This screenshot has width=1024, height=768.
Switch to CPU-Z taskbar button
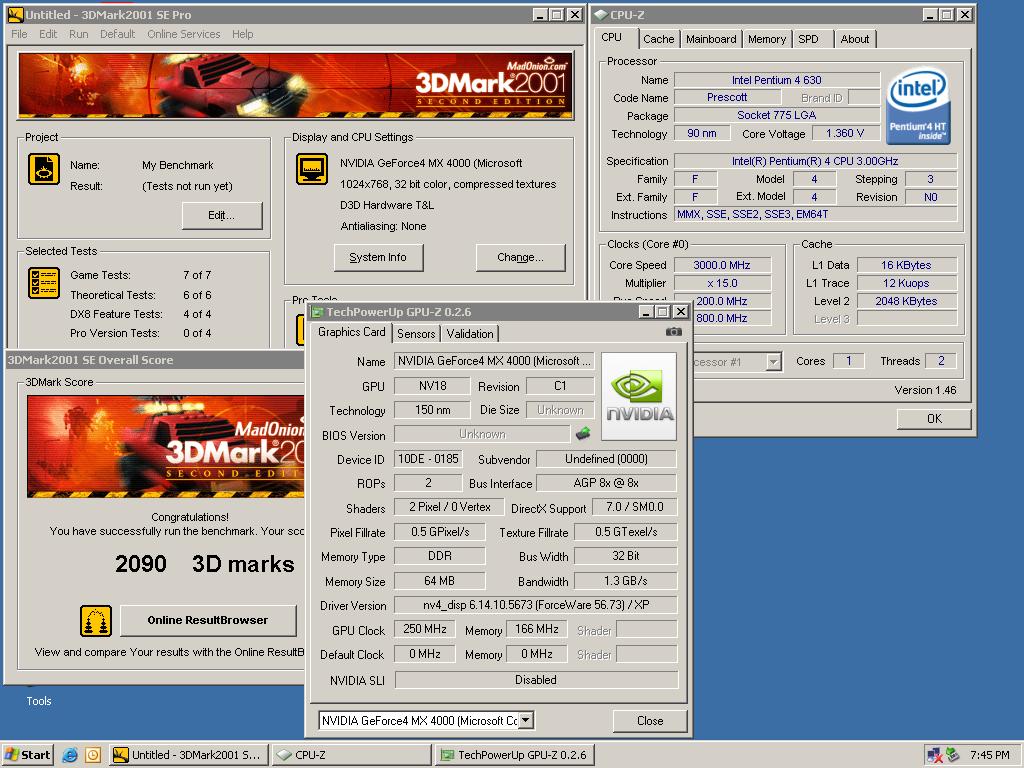click(351, 755)
